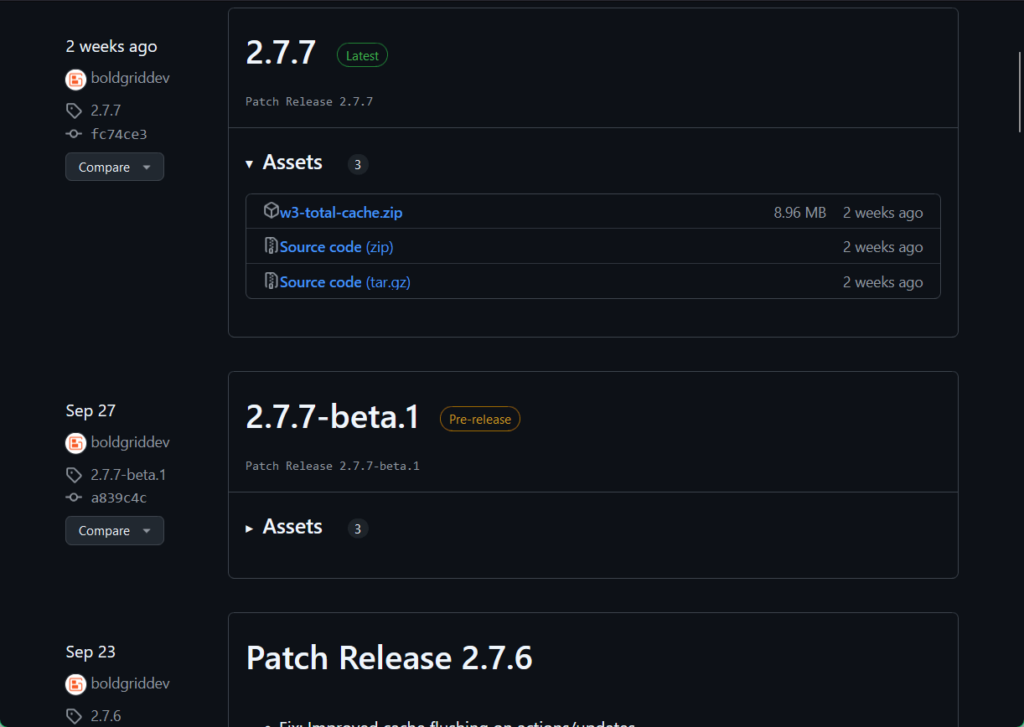The width and height of the screenshot is (1024, 727).
Task: Click assets count 3 in 2.7.7-beta.1 release
Action: 357,528
